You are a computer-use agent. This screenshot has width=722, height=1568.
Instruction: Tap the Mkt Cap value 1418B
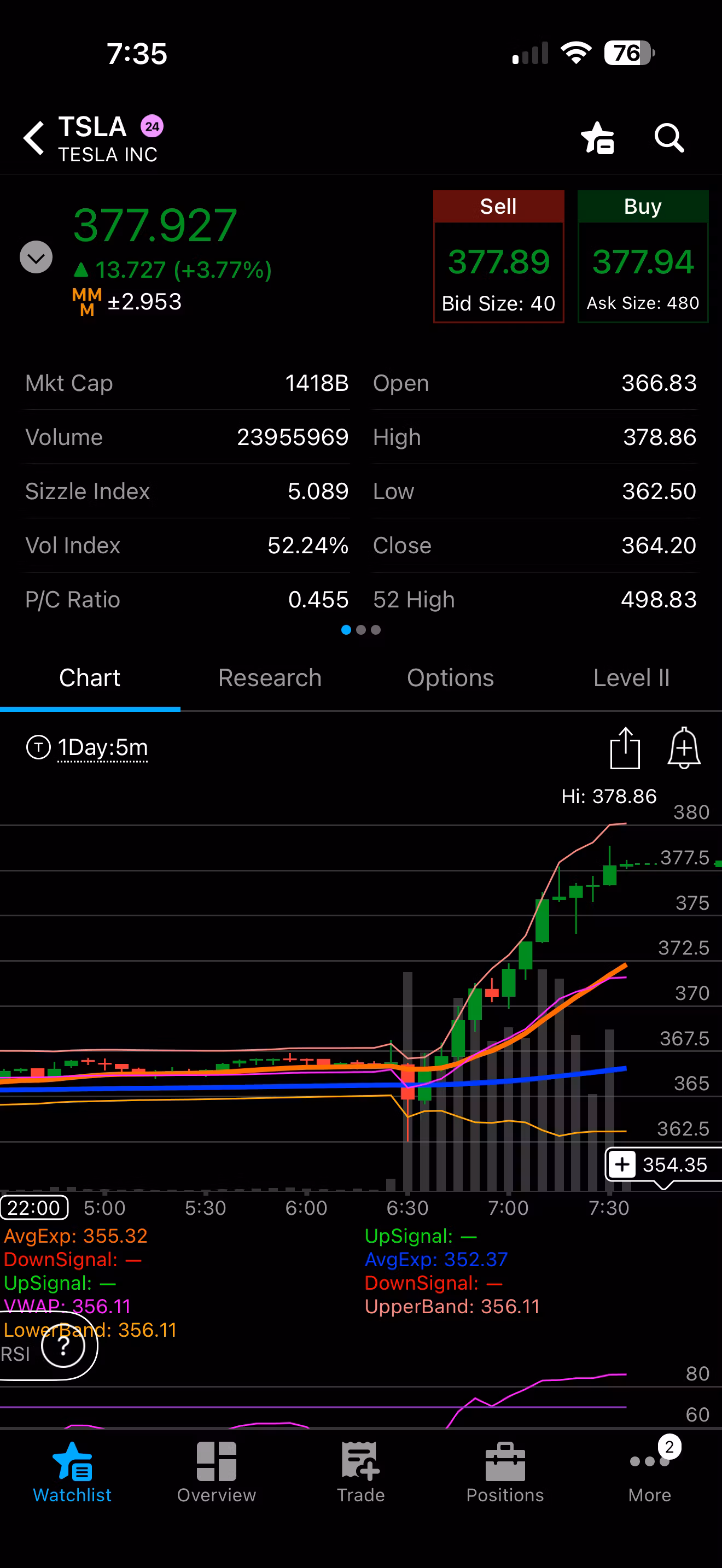coord(317,383)
